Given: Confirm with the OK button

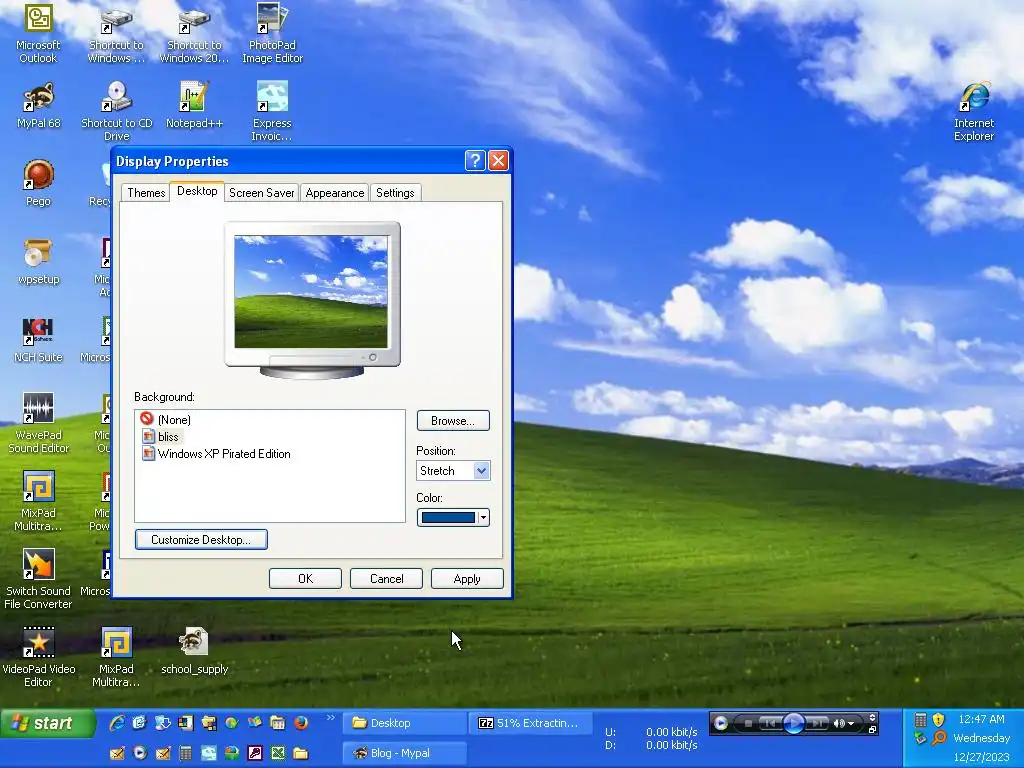Looking at the screenshot, I should (x=305, y=579).
